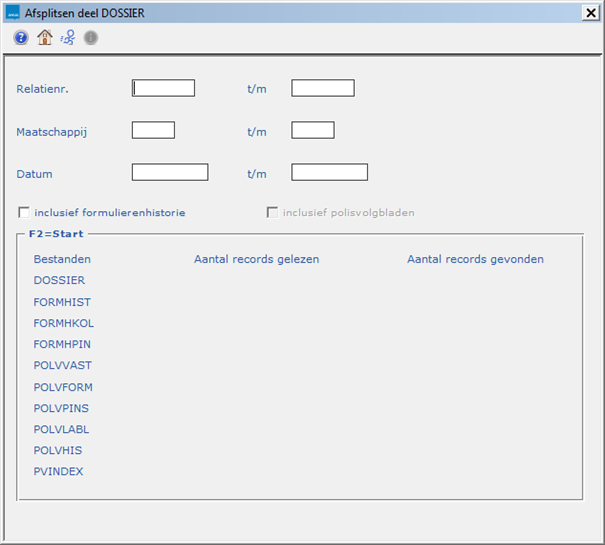Click the F2=Start label

point(56,234)
